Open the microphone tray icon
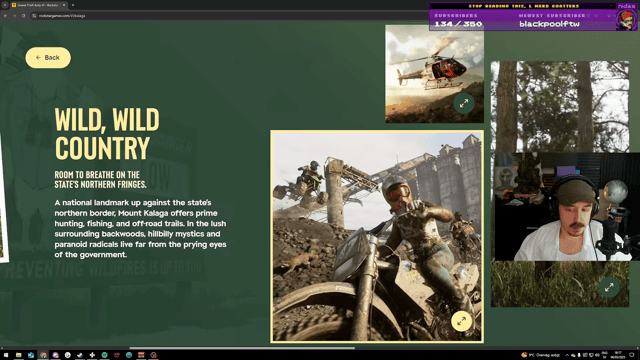This screenshot has height=360, width=640. coord(579,355)
